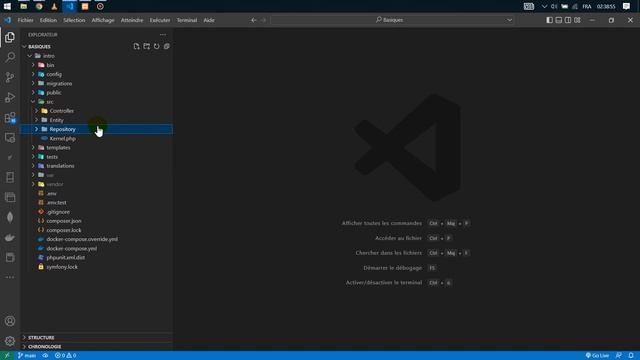
Task: Open the Docker whale icon view
Action: pyautogui.click(x=10, y=238)
